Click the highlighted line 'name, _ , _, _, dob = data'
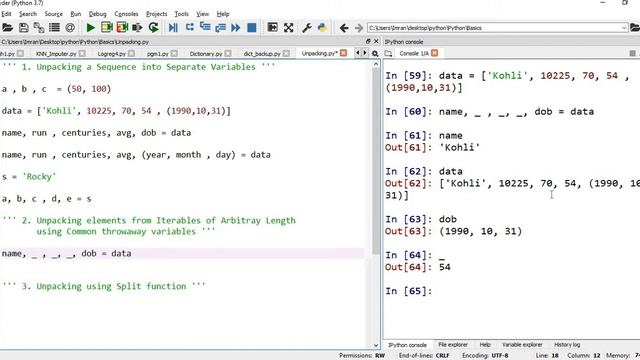640x360 pixels. coord(182,253)
